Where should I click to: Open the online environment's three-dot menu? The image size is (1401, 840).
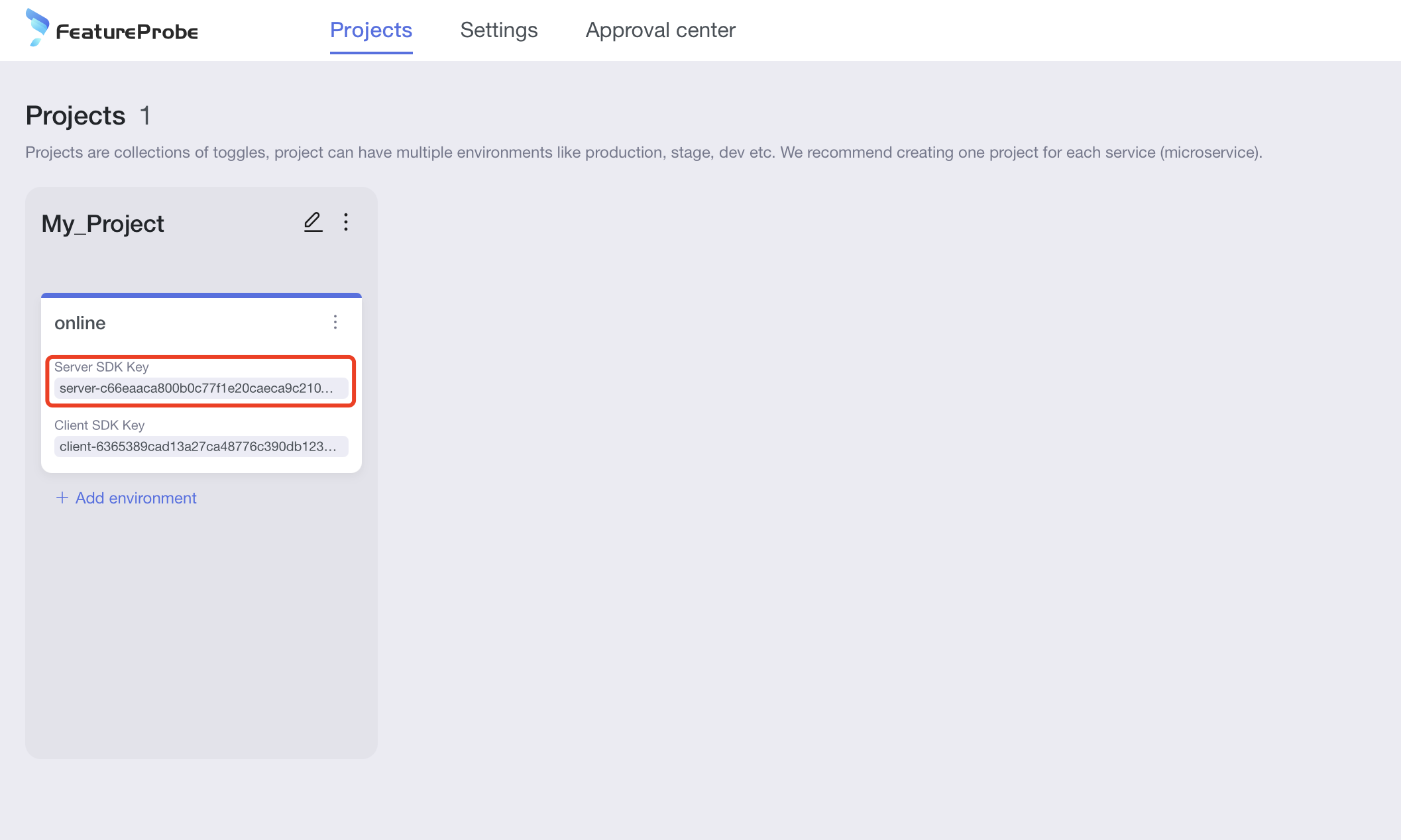coord(335,322)
